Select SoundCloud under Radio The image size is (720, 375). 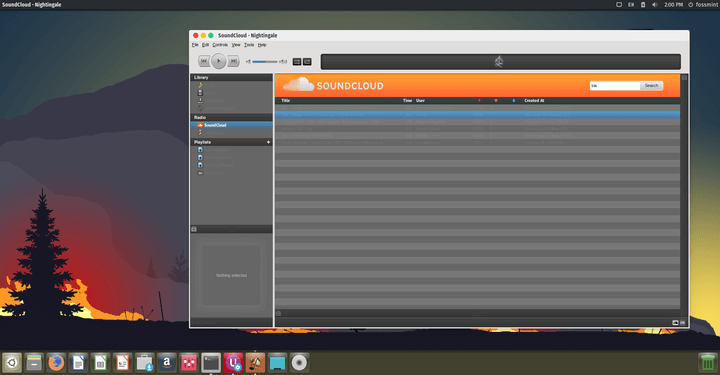pos(231,125)
